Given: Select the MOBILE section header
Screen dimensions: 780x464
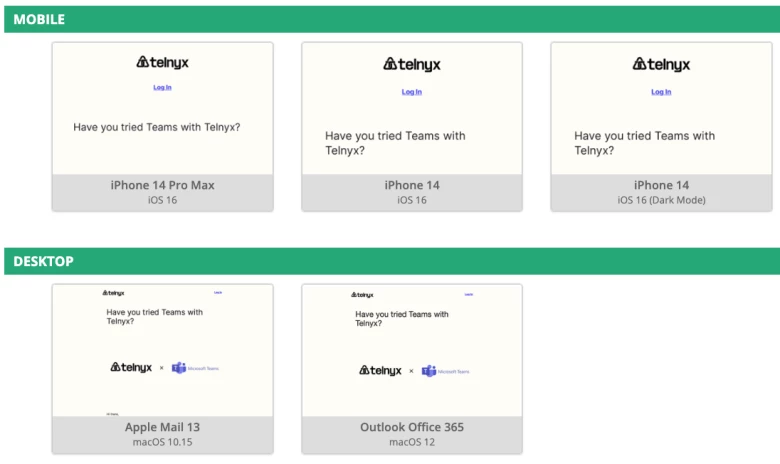Looking at the screenshot, I should pyautogui.click(x=392, y=19).
